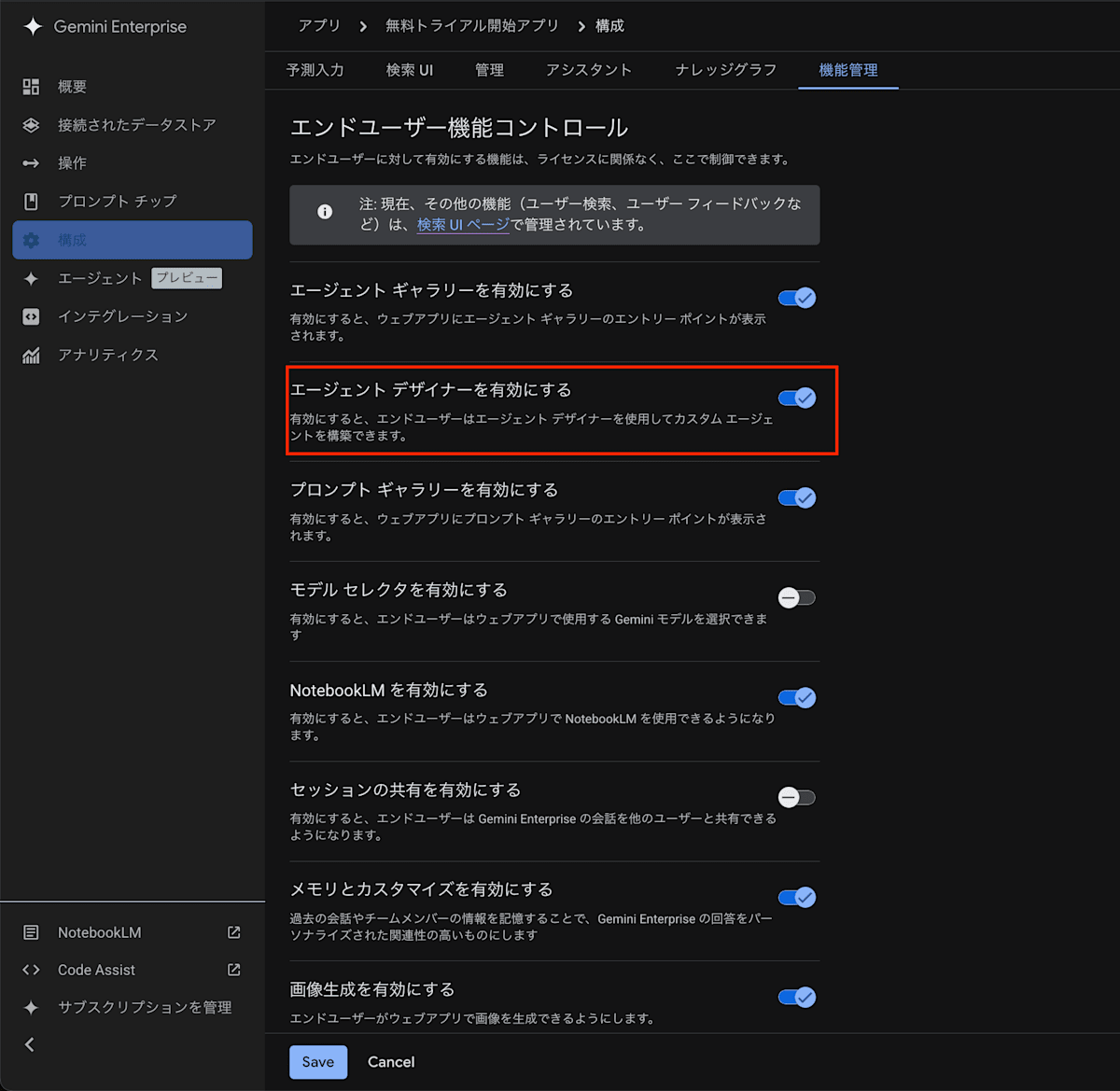The width and height of the screenshot is (1120, 1091).
Task: Click the 構成 gear icon
Action: click(x=31, y=240)
